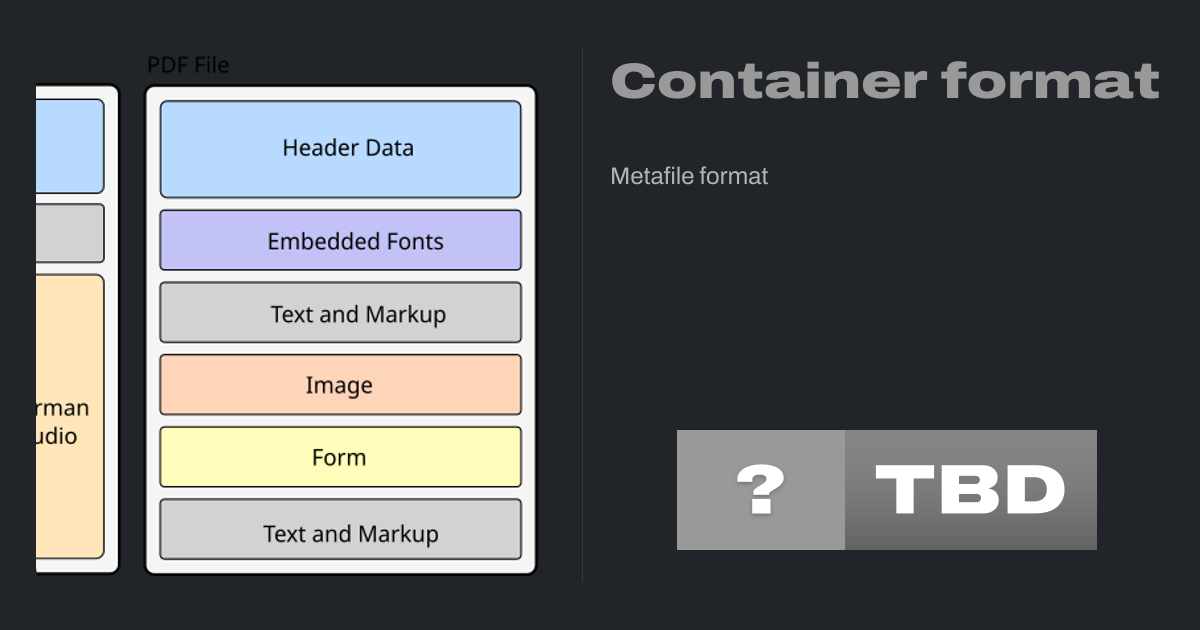Select the cut-off blue block at far left
Viewport: 1200px width, 630px height.
(x=70, y=145)
